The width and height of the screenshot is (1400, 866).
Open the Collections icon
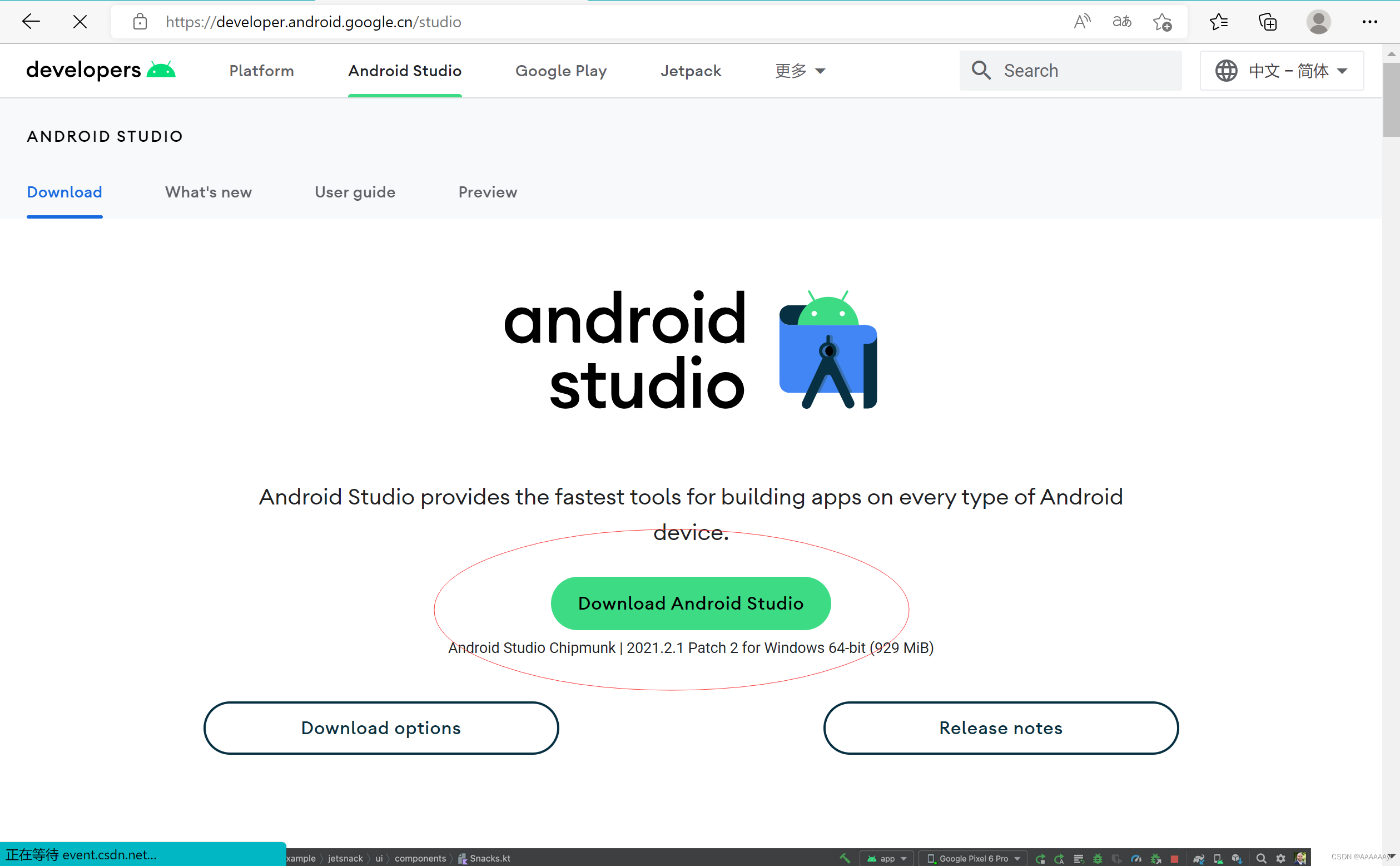1268,22
